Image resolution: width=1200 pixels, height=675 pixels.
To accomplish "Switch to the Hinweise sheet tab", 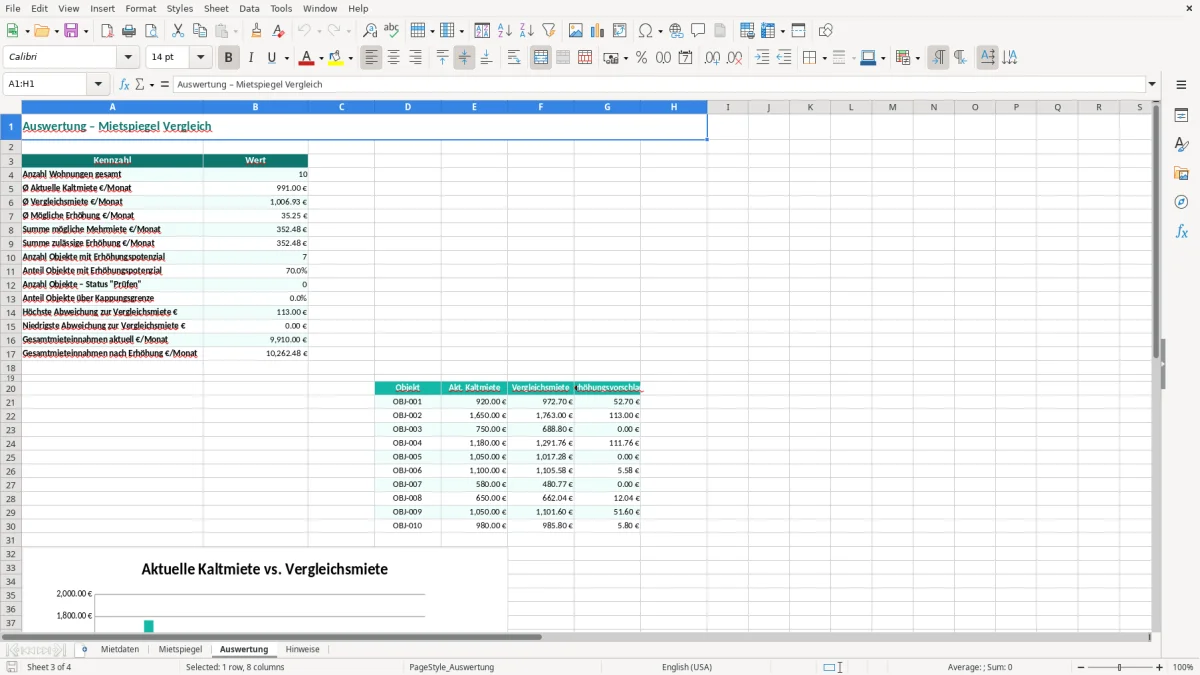I will (x=302, y=649).
